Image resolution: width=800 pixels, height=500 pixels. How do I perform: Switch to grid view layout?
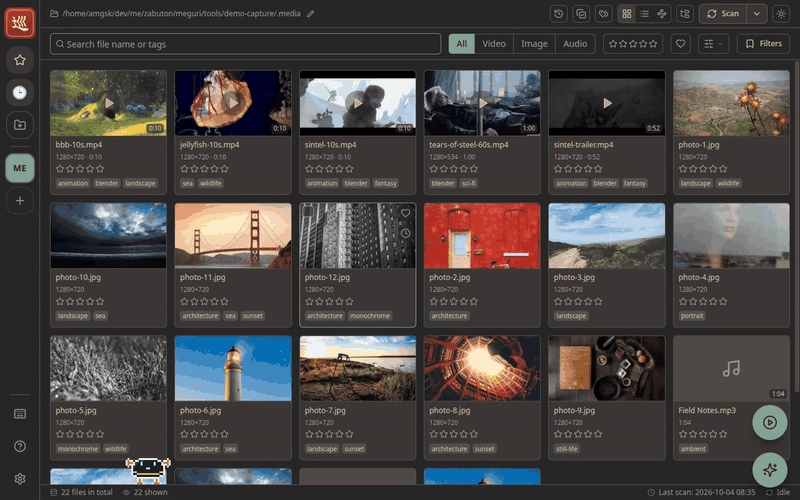click(x=627, y=14)
